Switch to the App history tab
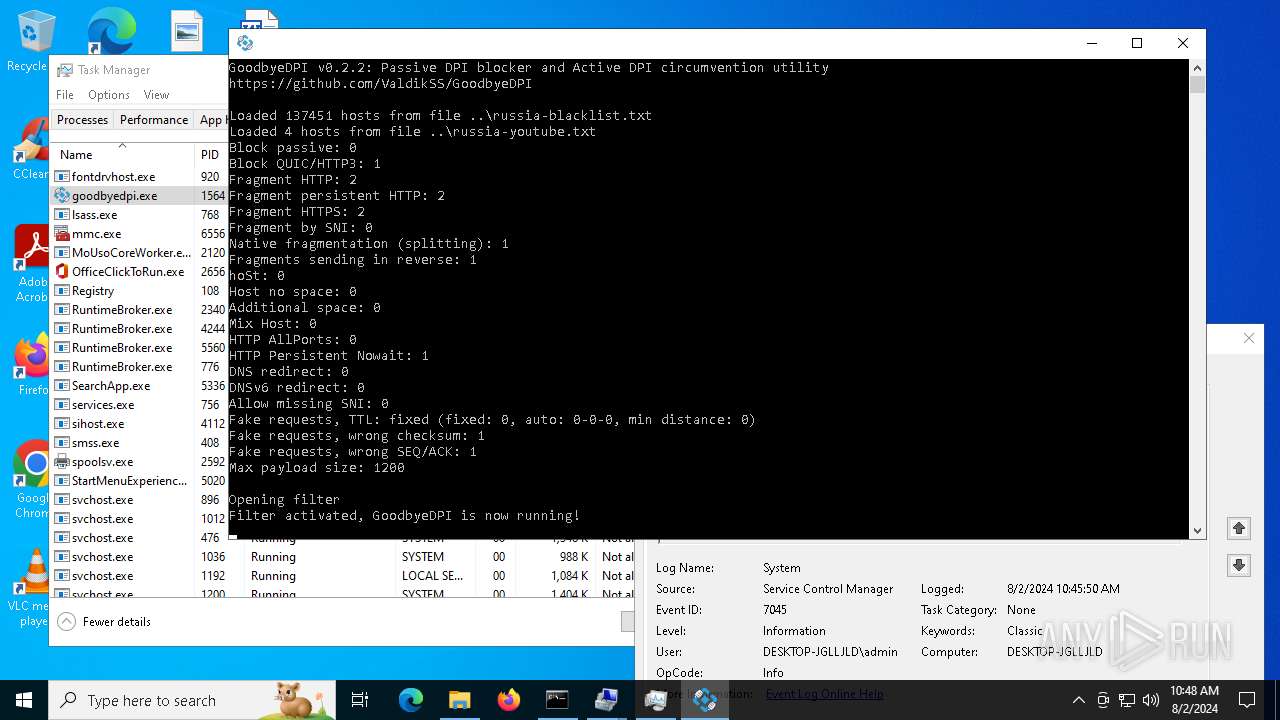 tap(212, 120)
